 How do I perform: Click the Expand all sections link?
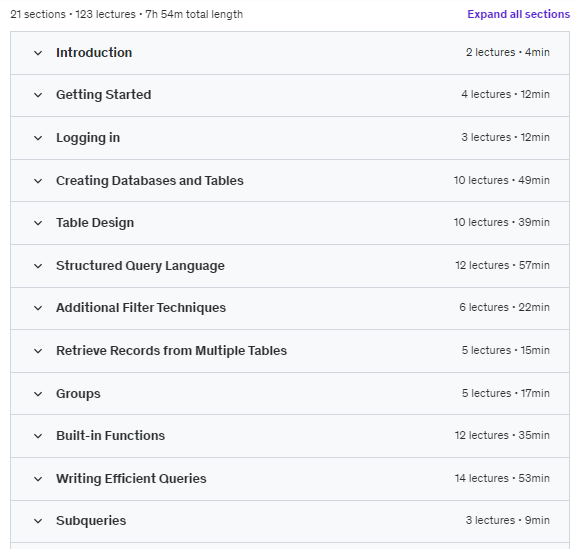pyautogui.click(x=518, y=14)
